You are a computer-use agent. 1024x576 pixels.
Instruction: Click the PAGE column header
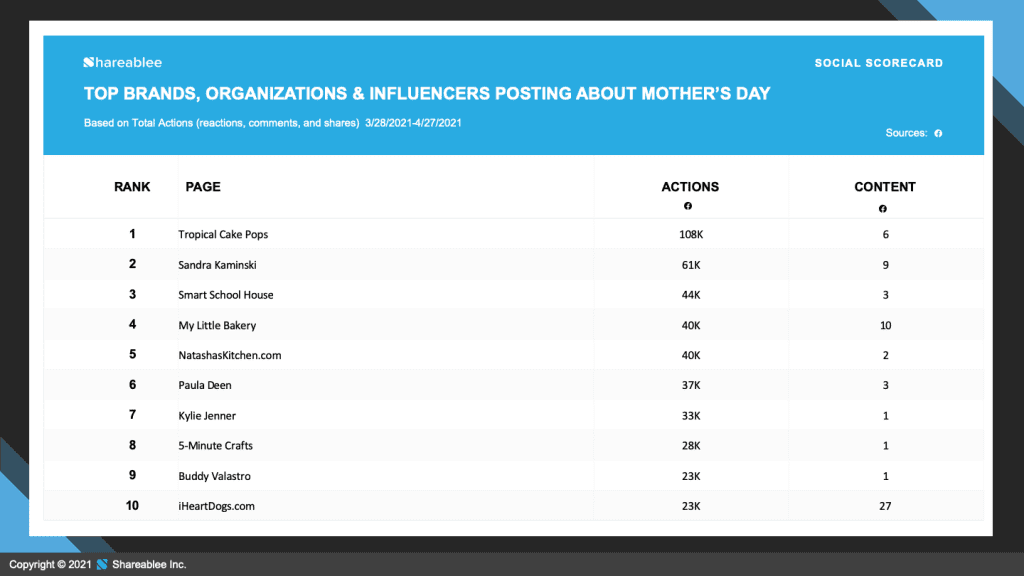click(203, 187)
